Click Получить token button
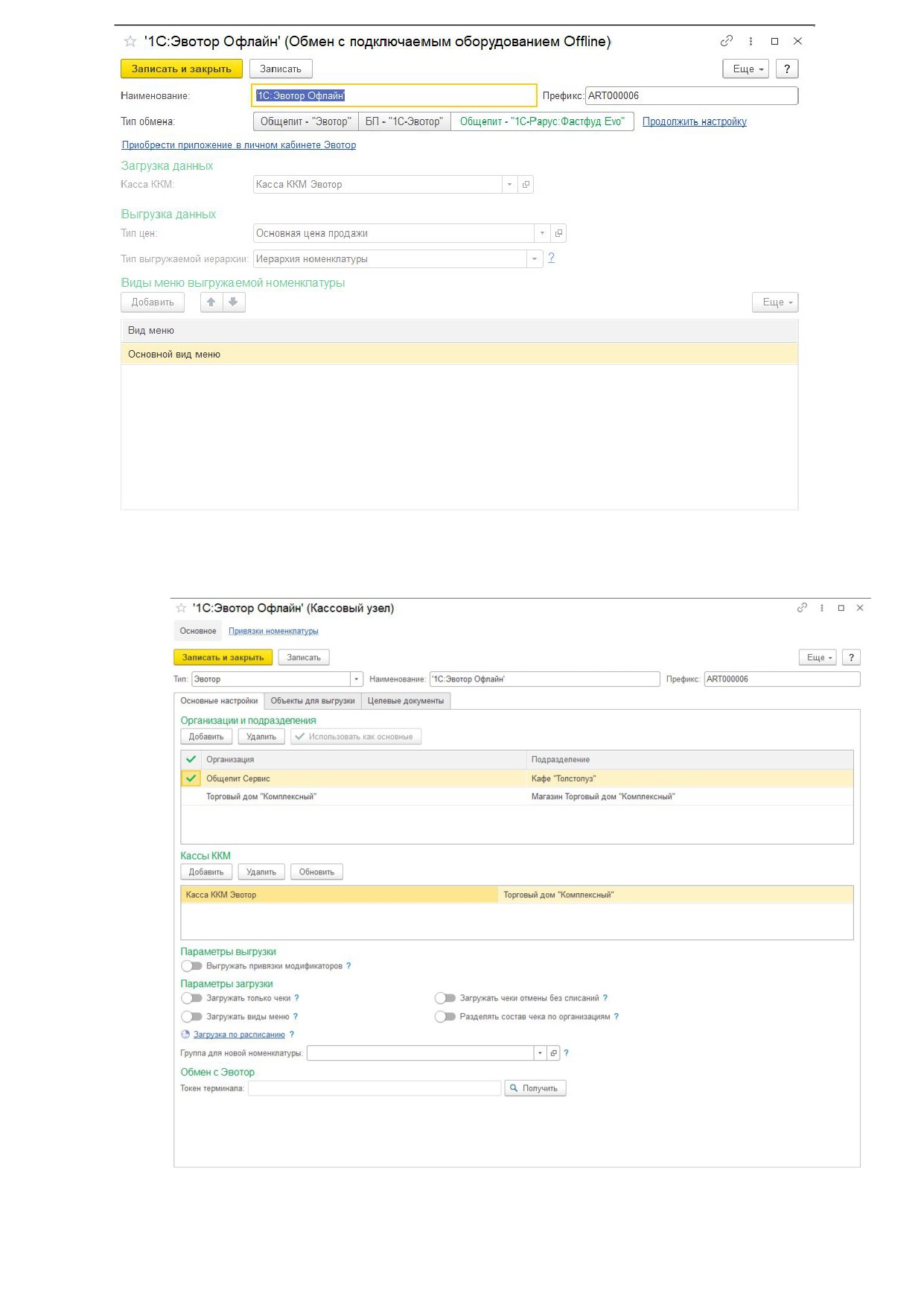924x1308 pixels. click(x=535, y=1088)
